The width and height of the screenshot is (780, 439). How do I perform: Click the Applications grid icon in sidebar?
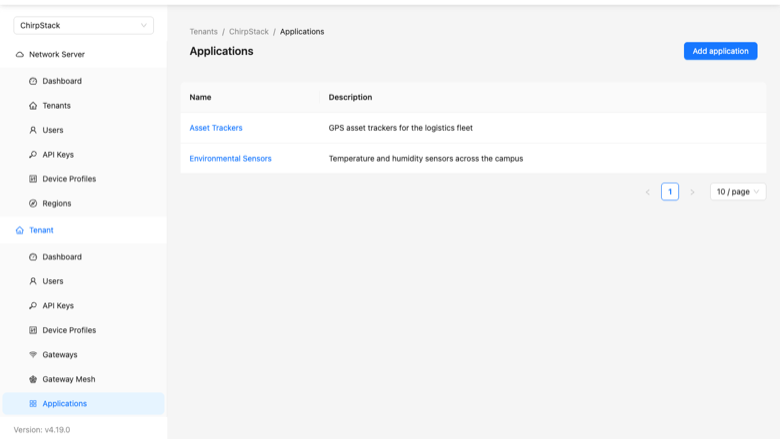pyautogui.click(x=33, y=404)
